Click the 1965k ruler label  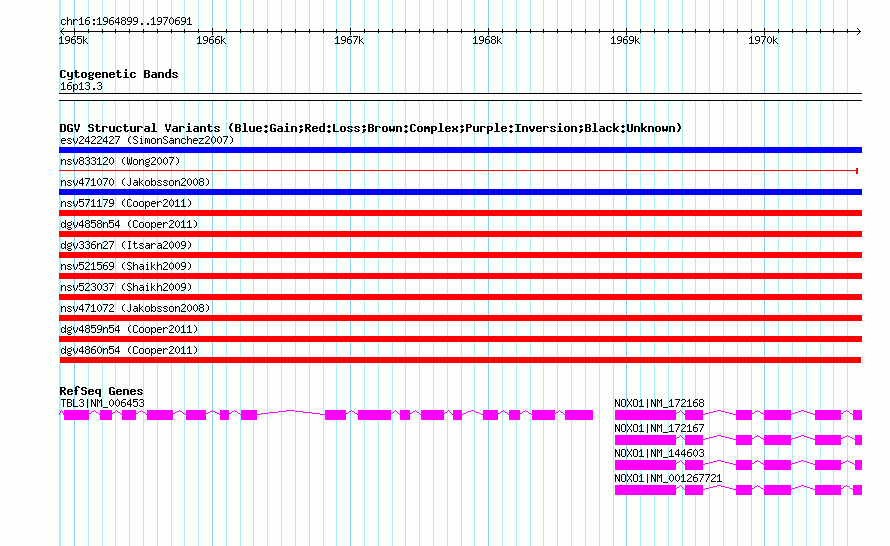point(73,40)
